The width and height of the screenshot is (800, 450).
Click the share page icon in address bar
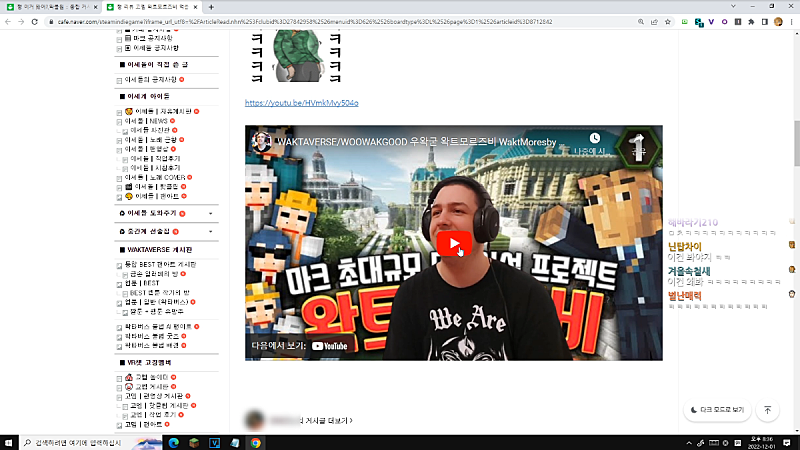pyautogui.click(x=654, y=22)
